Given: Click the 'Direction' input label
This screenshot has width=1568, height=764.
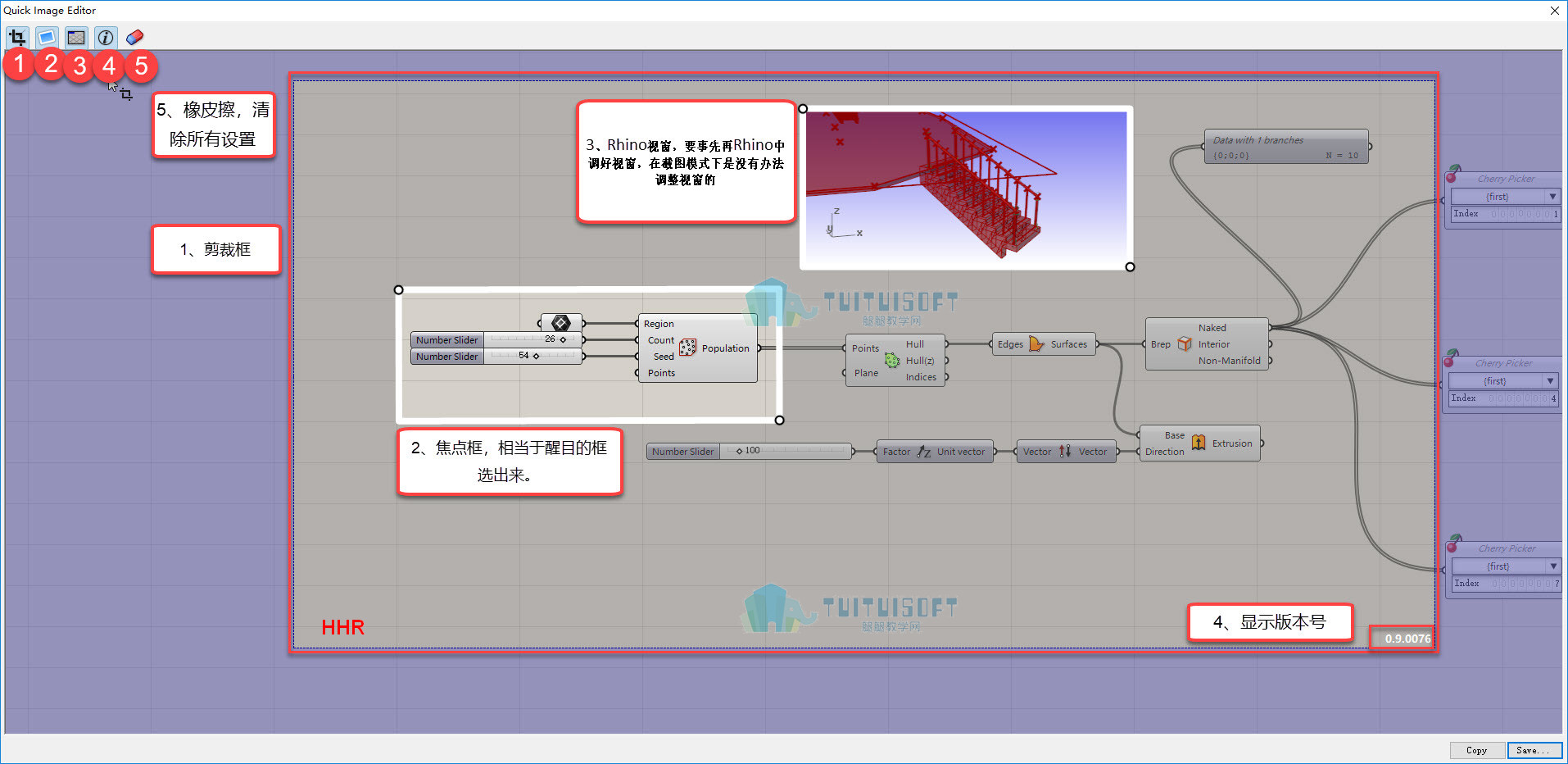Looking at the screenshot, I should tap(1164, 452).
